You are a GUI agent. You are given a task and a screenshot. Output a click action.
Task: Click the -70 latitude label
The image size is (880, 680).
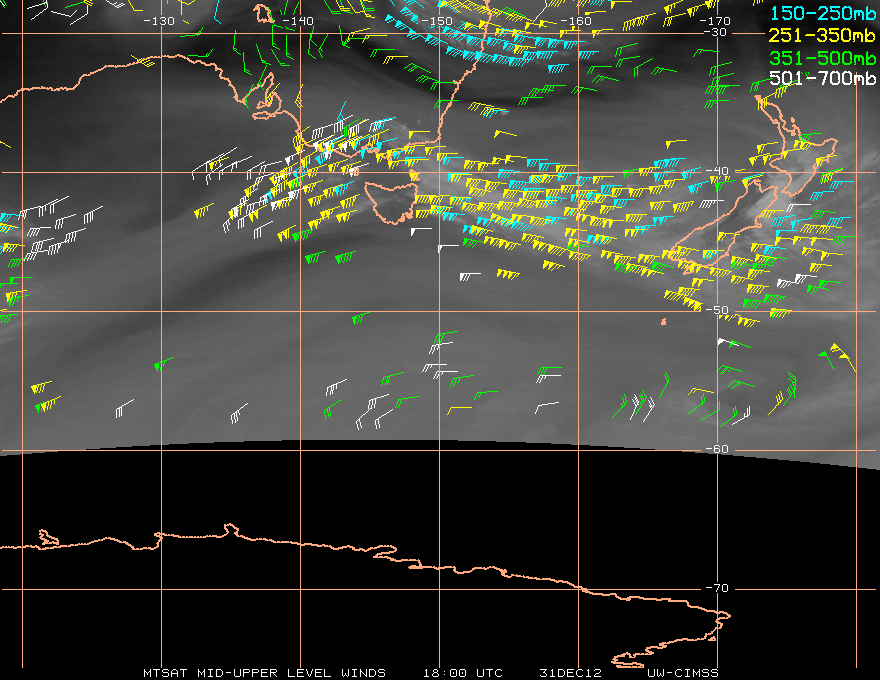tap(717, 588)
